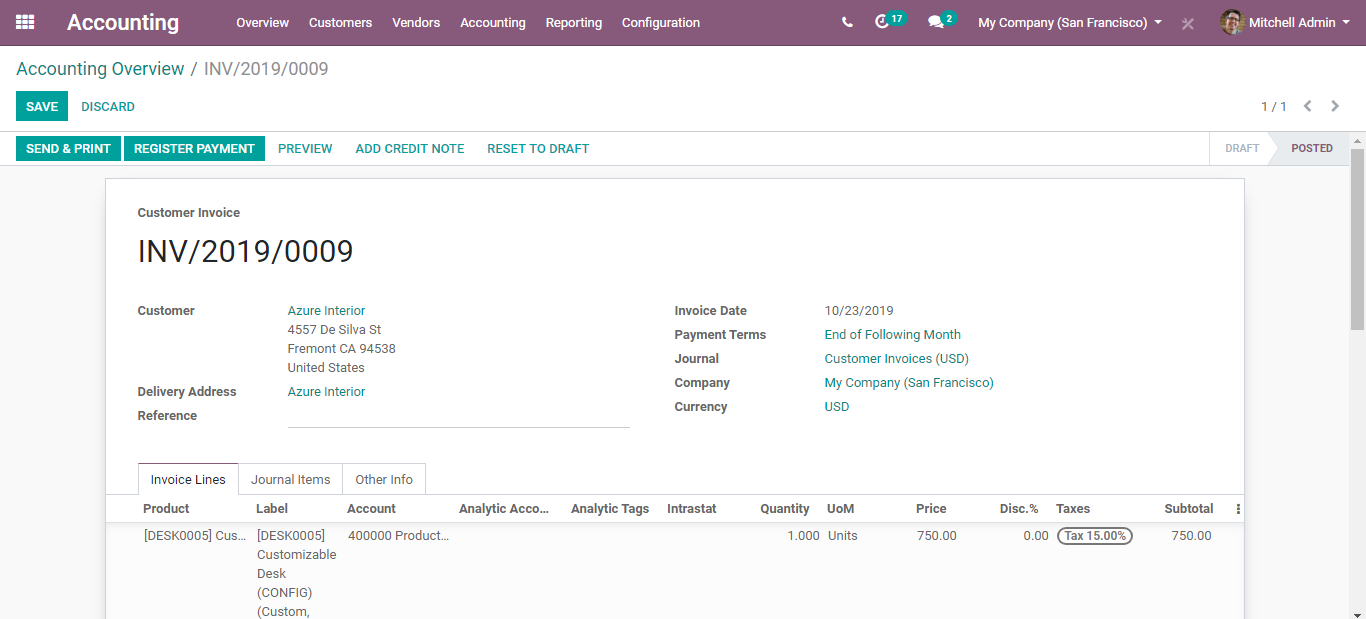Viewport: 1366px width, 619px height.
Task: Switch to Invoice Lines tab
Action: point(188,479)
